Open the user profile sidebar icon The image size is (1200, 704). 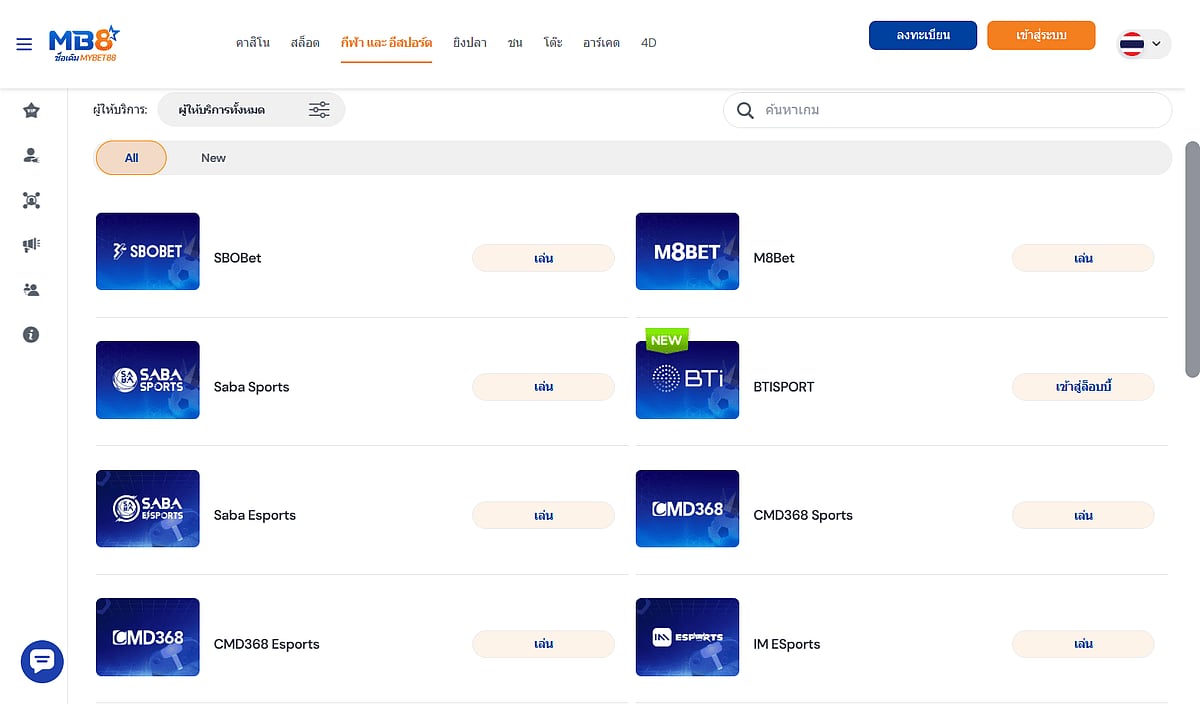pos(31,155)
